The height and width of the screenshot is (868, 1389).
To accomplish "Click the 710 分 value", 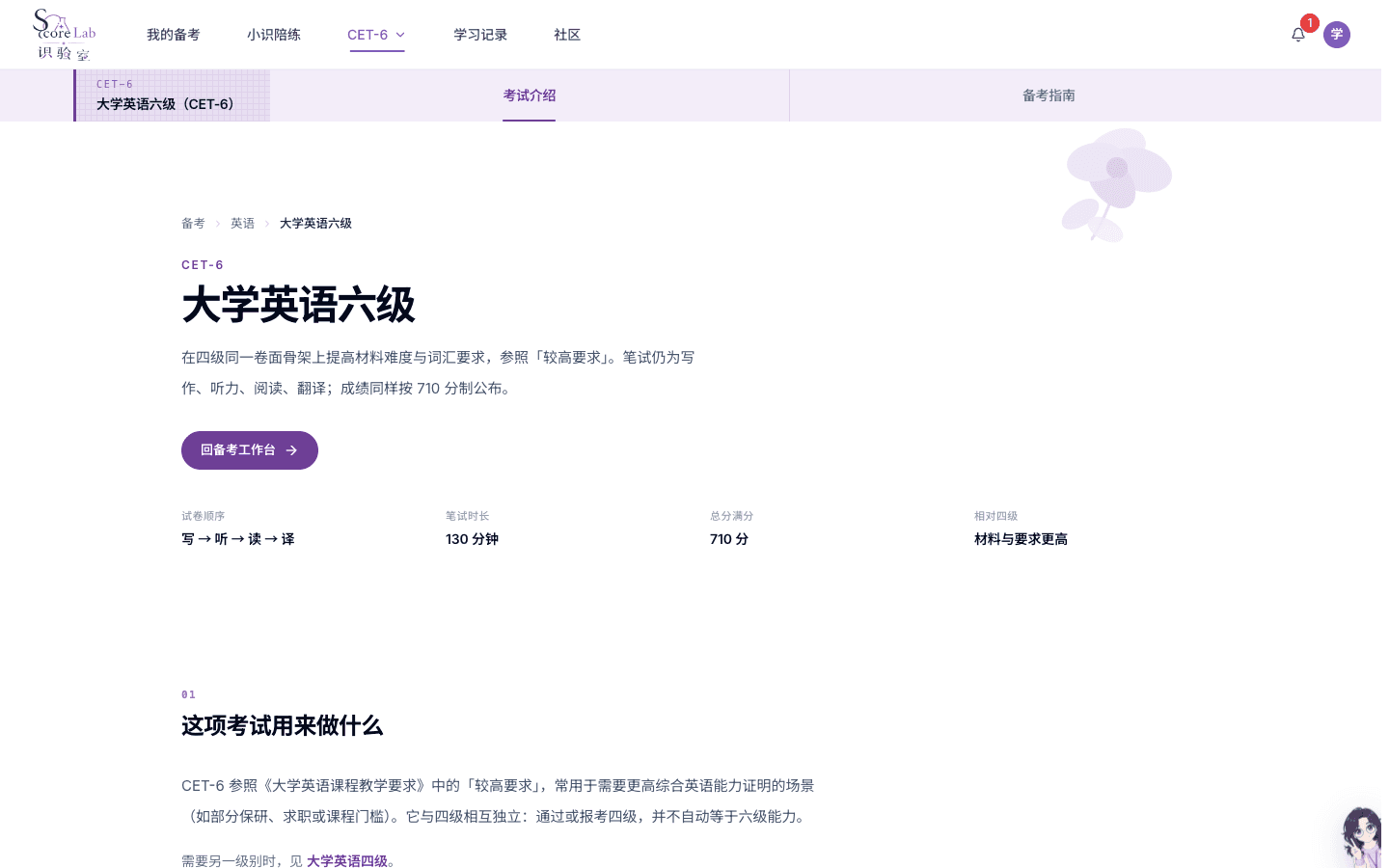I will pos(729,539).
